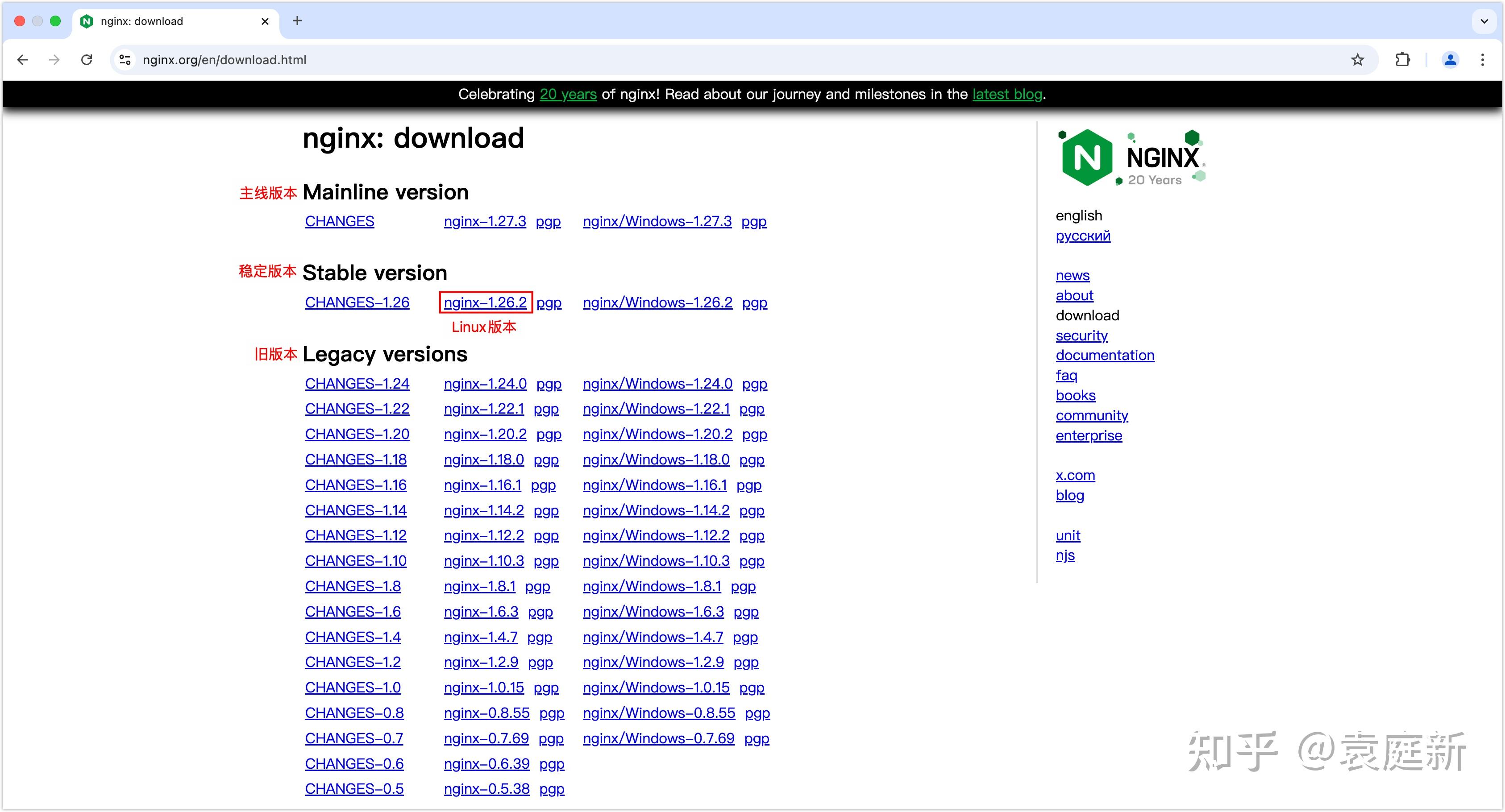Open the Chrome three-dot menu
This screenshot has width=1505, height=812.
click(x=1484, y=60)
